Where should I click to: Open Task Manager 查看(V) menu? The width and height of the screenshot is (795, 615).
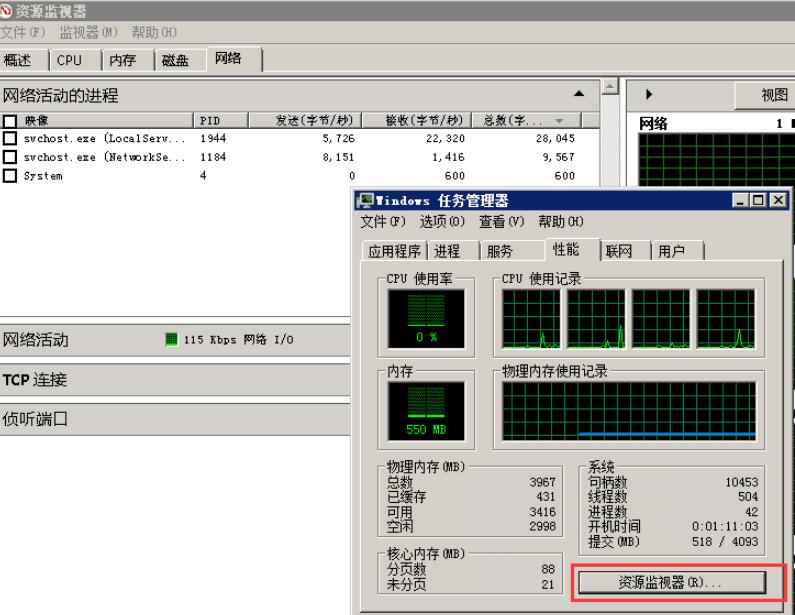501,222
